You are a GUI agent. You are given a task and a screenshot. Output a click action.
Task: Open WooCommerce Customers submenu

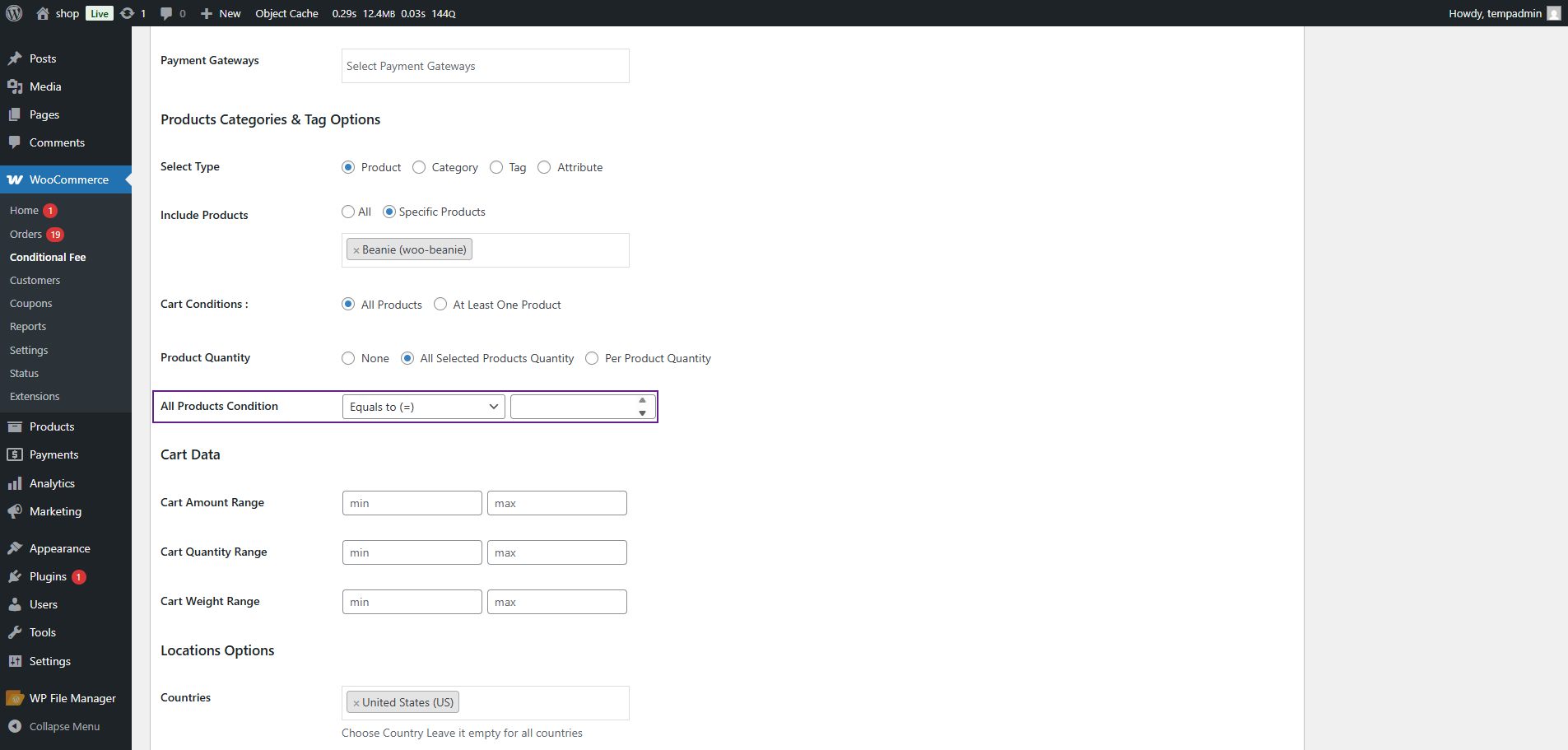tap(35, 280)
